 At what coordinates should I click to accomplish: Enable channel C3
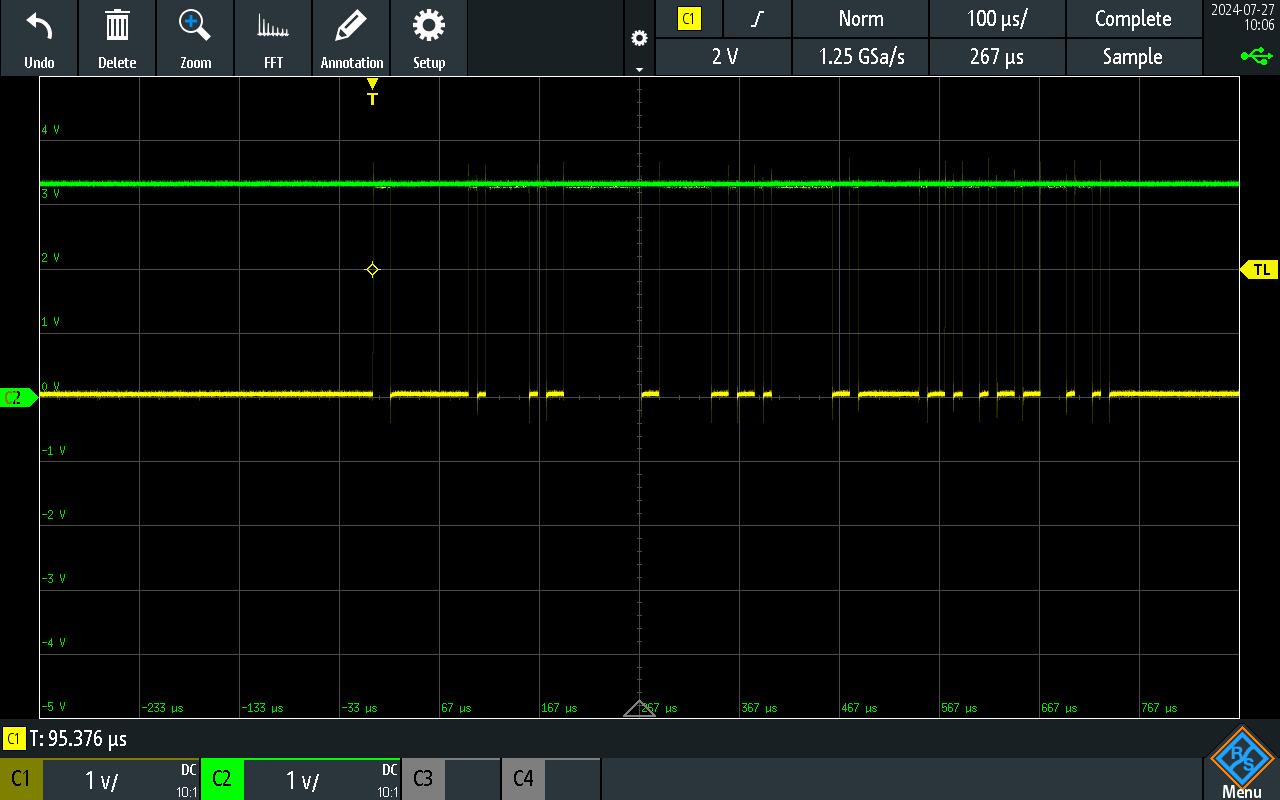click(423, 778)
